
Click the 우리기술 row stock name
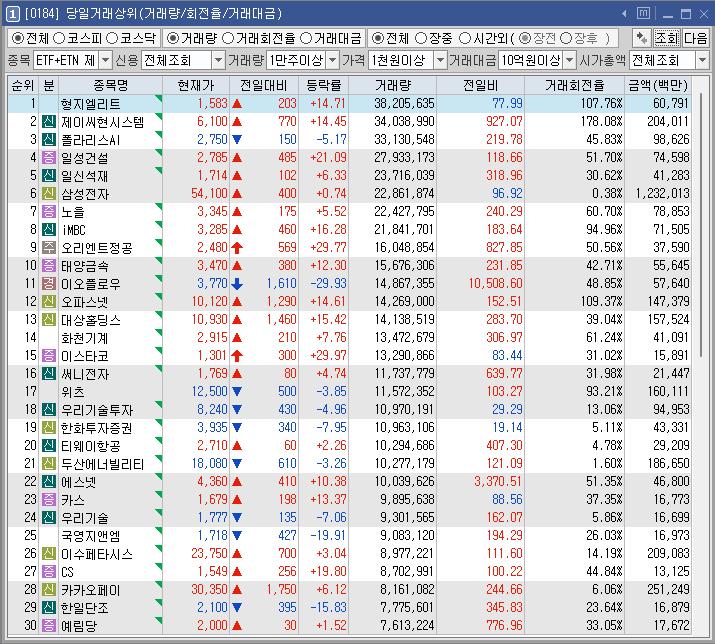coord(85,518)
